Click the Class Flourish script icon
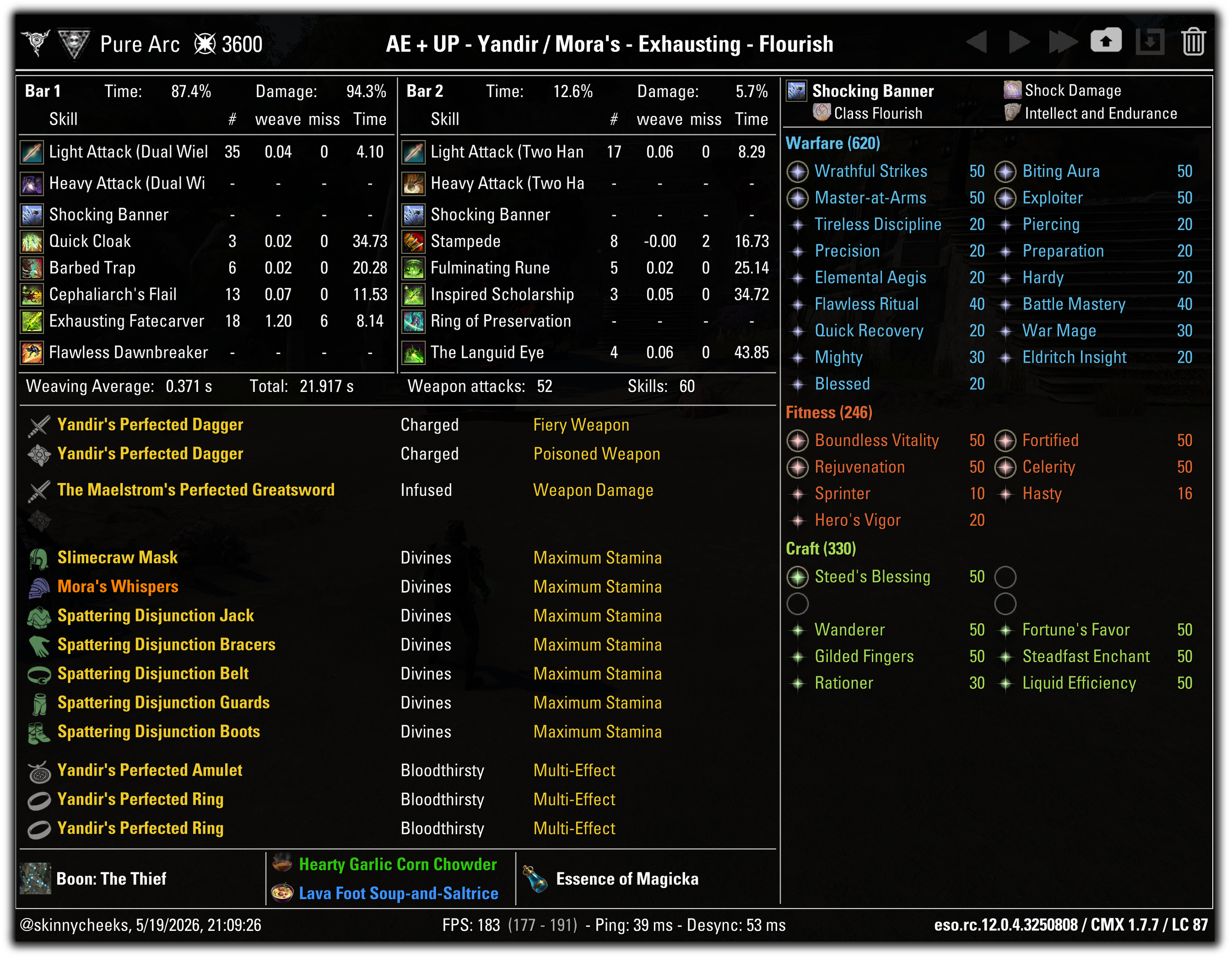The image size is (1232, 958). (x=821, y=112)
